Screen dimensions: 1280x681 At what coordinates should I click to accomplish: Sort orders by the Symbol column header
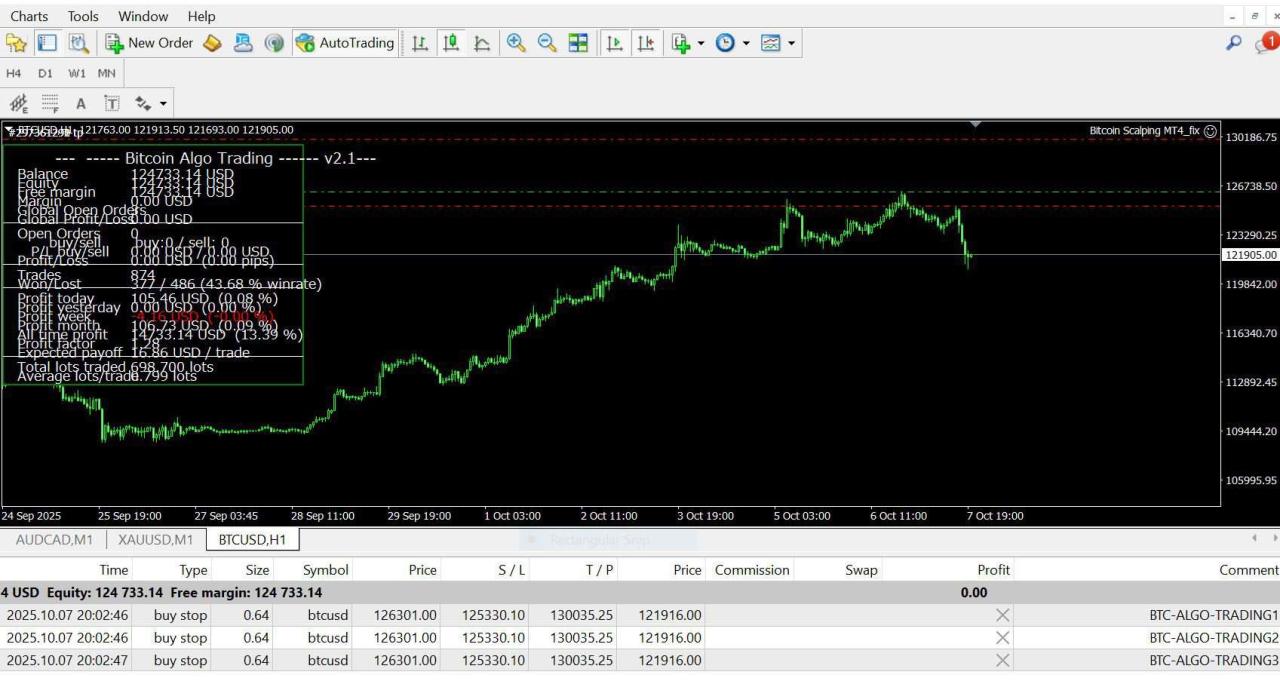click(326, 570)
